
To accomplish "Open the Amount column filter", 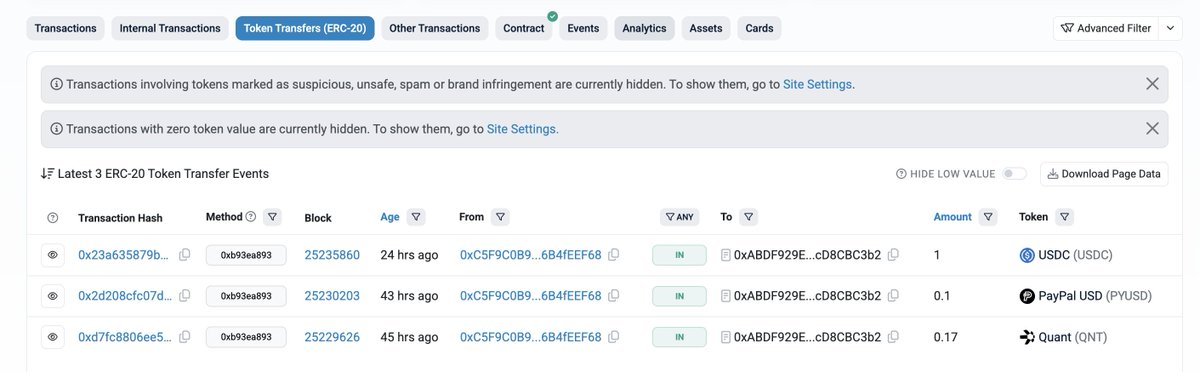I will point(988,216).
